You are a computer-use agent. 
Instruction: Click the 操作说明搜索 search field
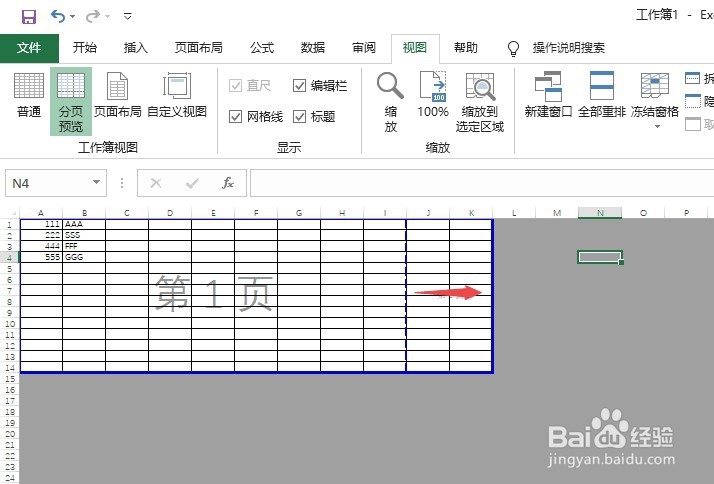pos(569,47)
